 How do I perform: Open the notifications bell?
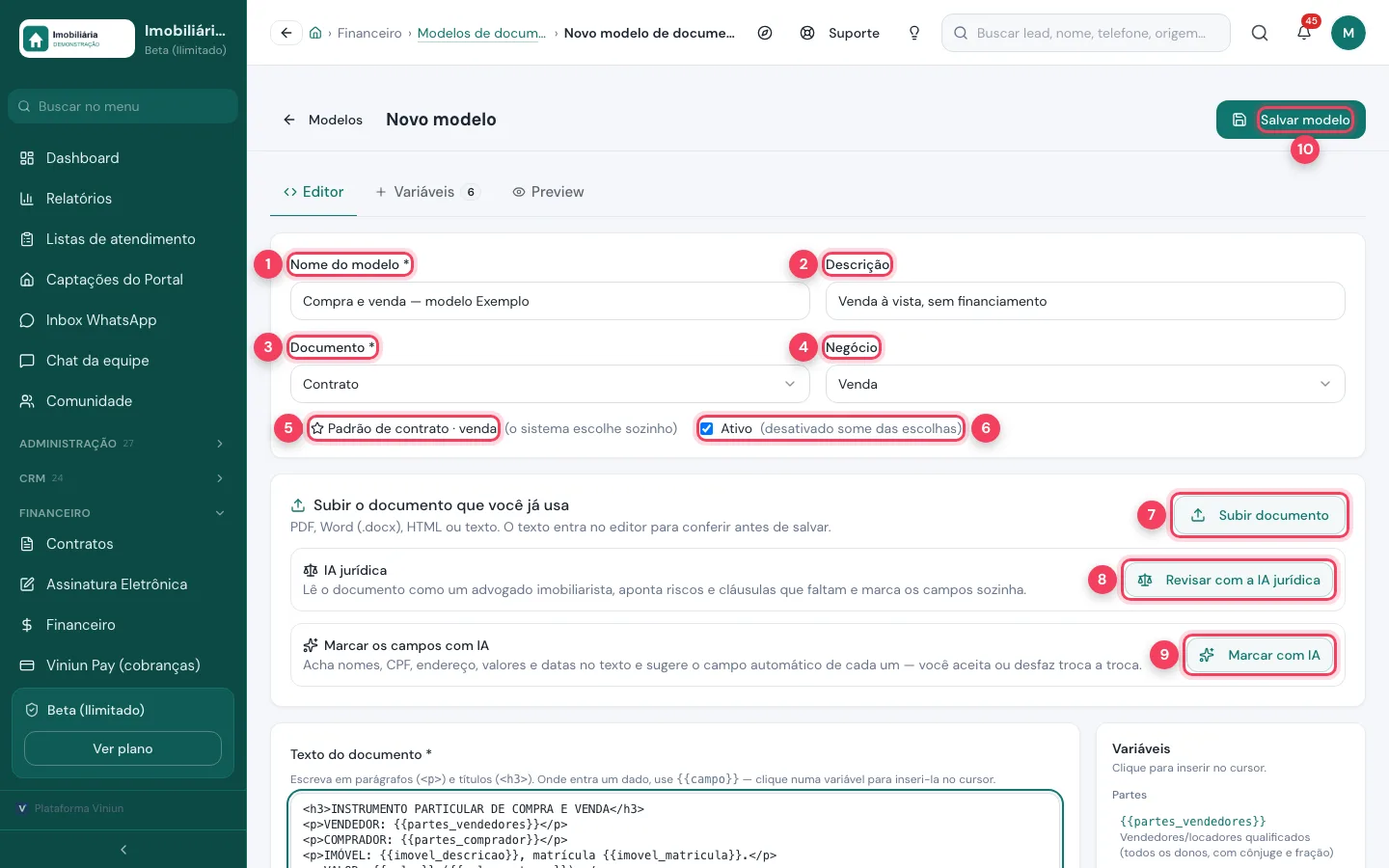(x=1304, y=33)
